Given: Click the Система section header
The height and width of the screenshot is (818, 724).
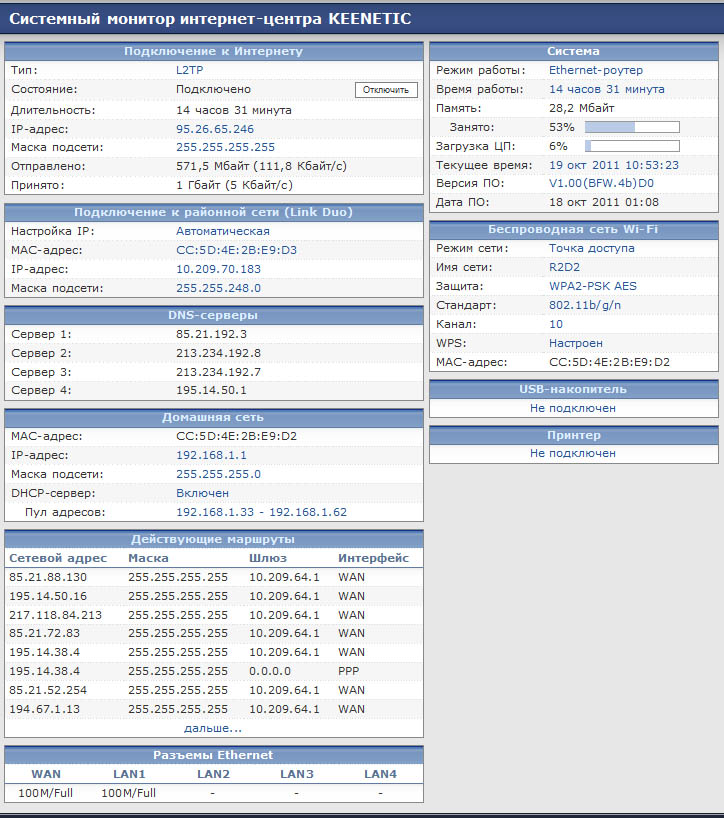Looking at the screenshot, I should click(573, 51).
